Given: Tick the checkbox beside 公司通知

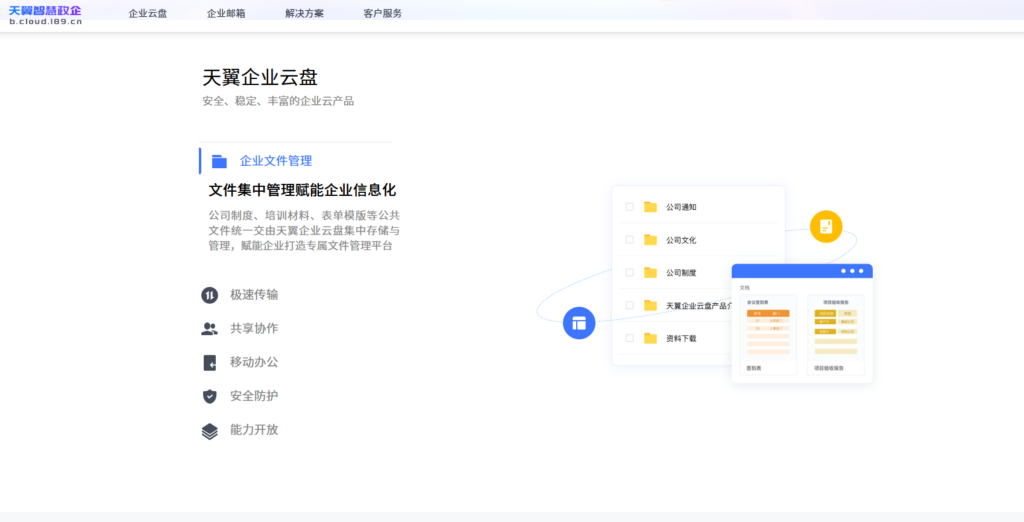Looking at the screenshot, I should (630, 206).
